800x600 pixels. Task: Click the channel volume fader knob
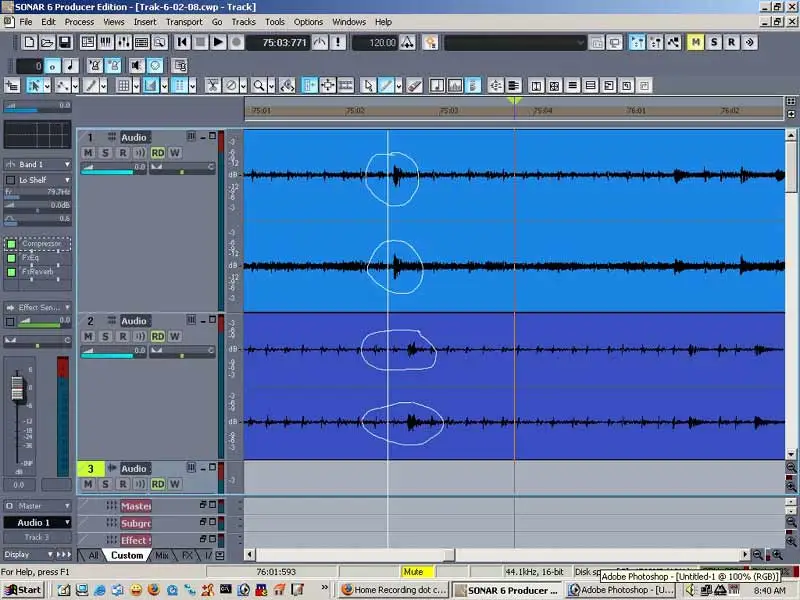pos(16,387)
